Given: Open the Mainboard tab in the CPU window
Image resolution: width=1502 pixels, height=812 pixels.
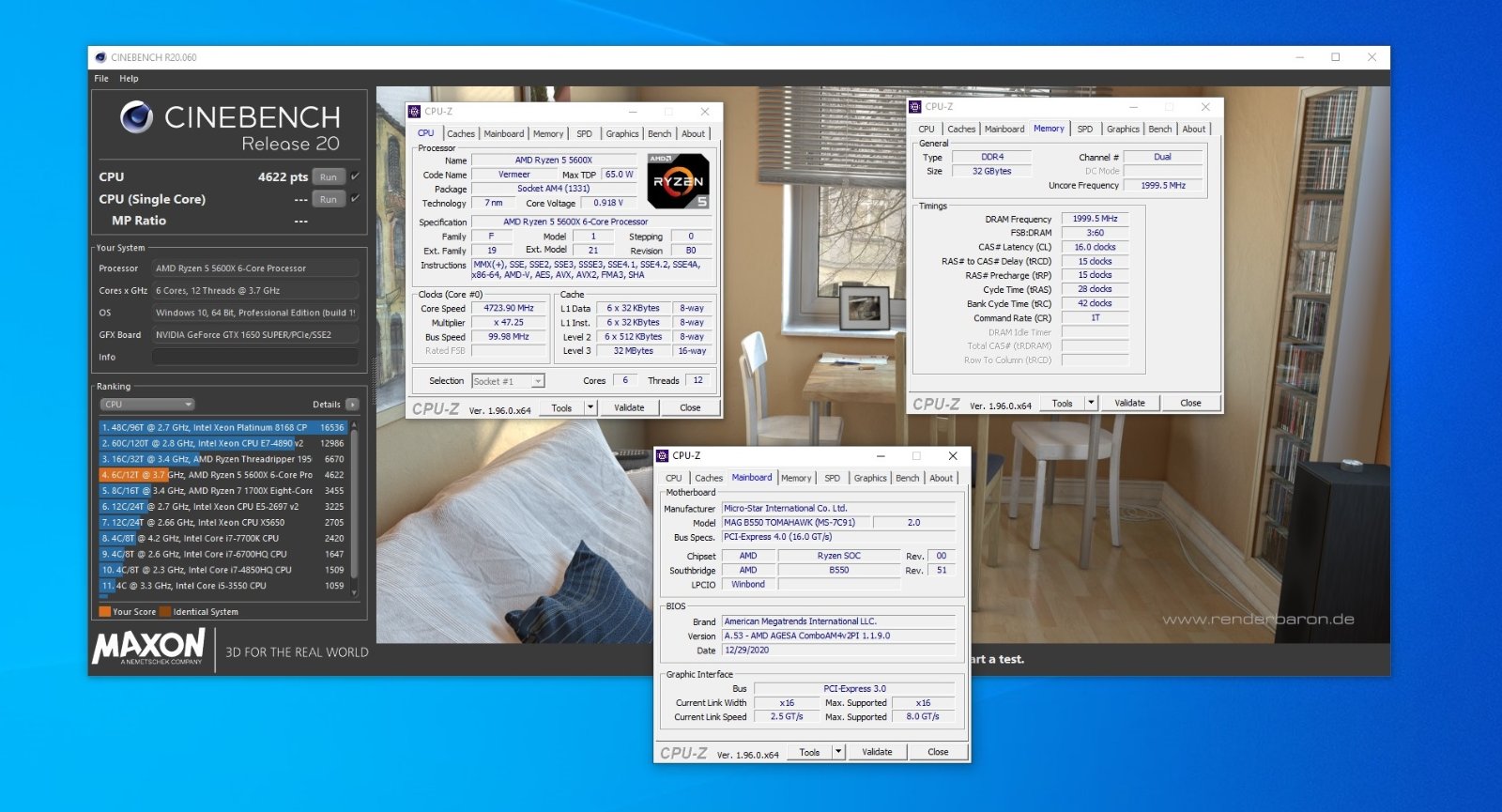Looking at the screenshot, I should click(504, 134).
